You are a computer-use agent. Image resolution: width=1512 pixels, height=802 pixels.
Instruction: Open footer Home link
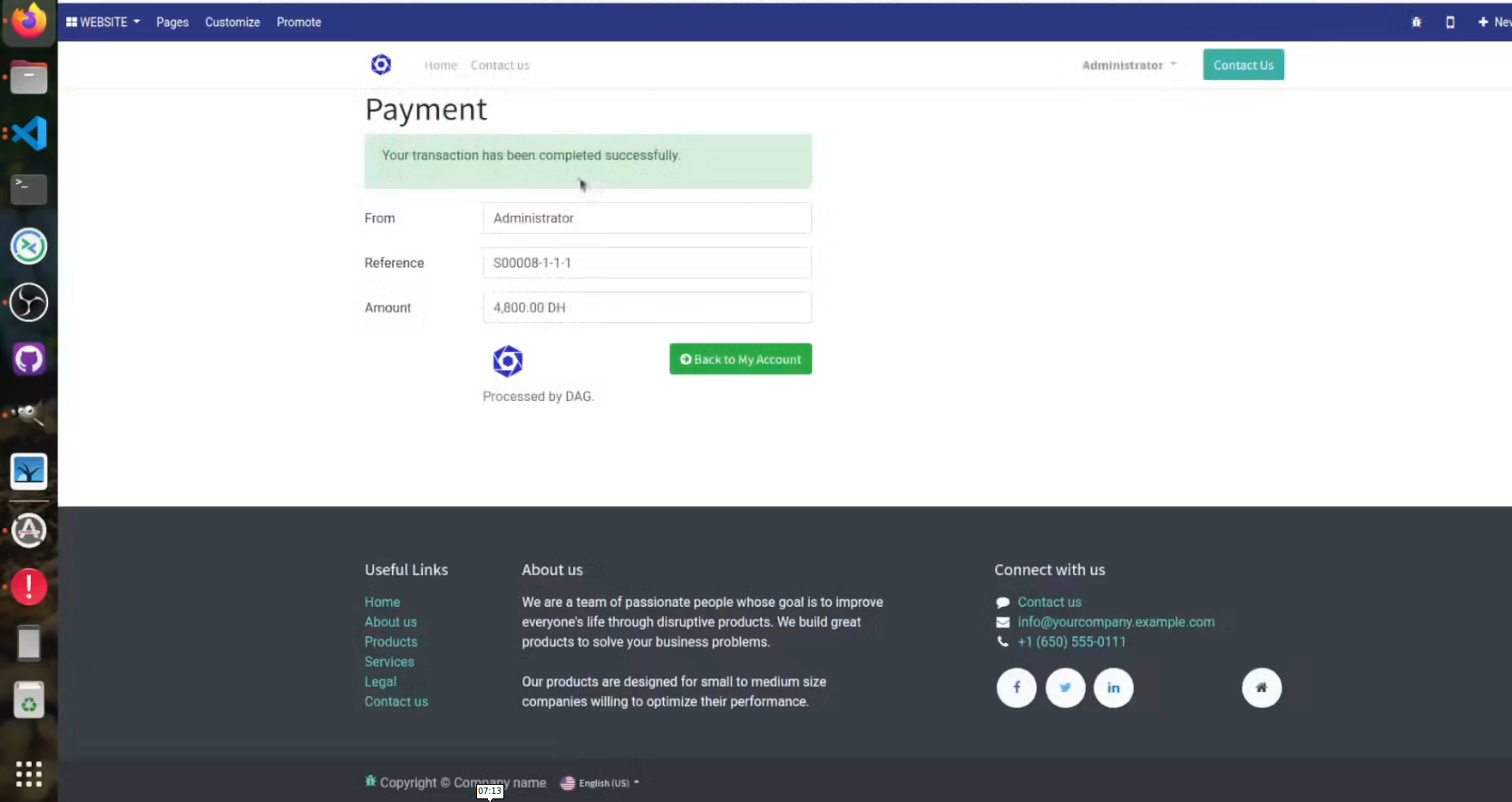382,601
